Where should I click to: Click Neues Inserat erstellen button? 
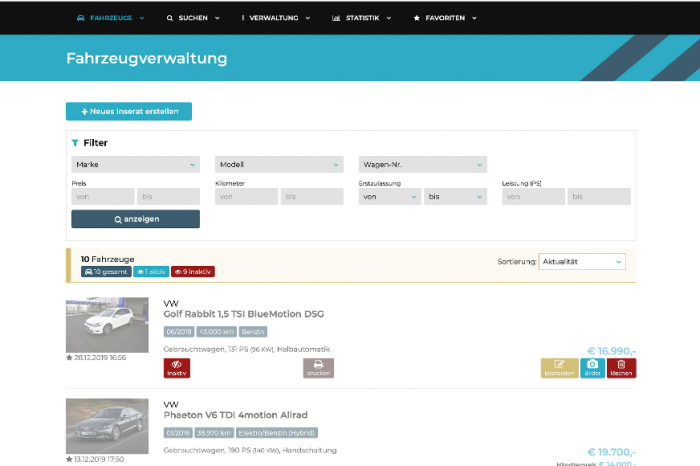click(x=129, y=111)
